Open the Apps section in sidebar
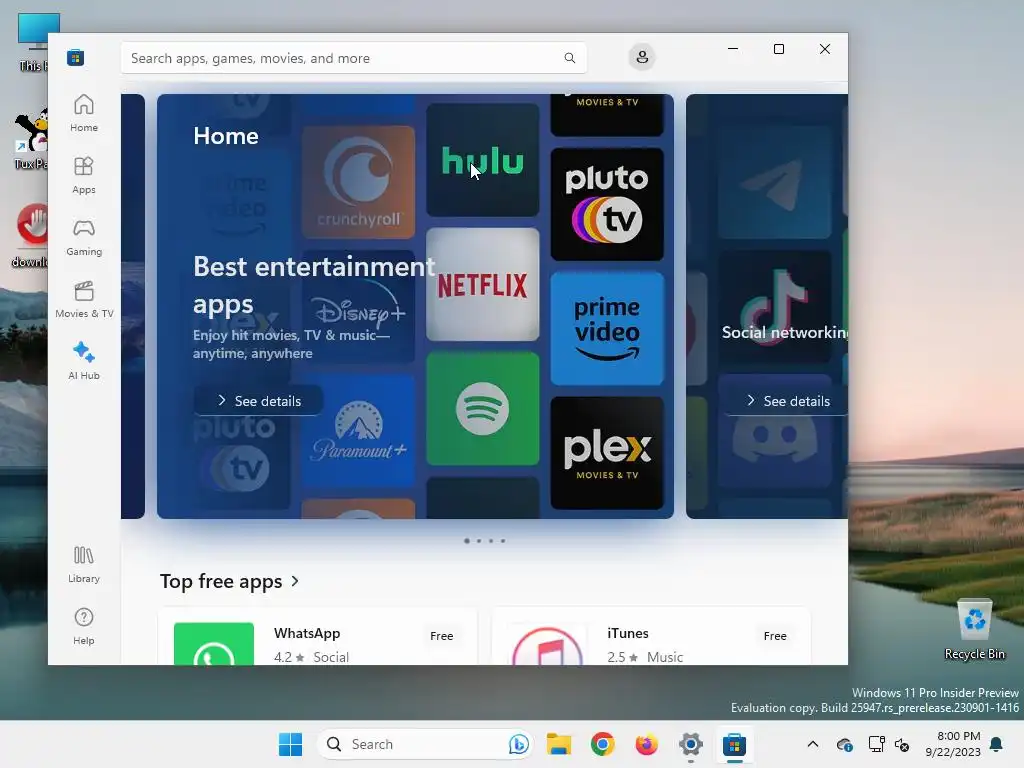The image size is (1024, 768). tap(84, 175)
